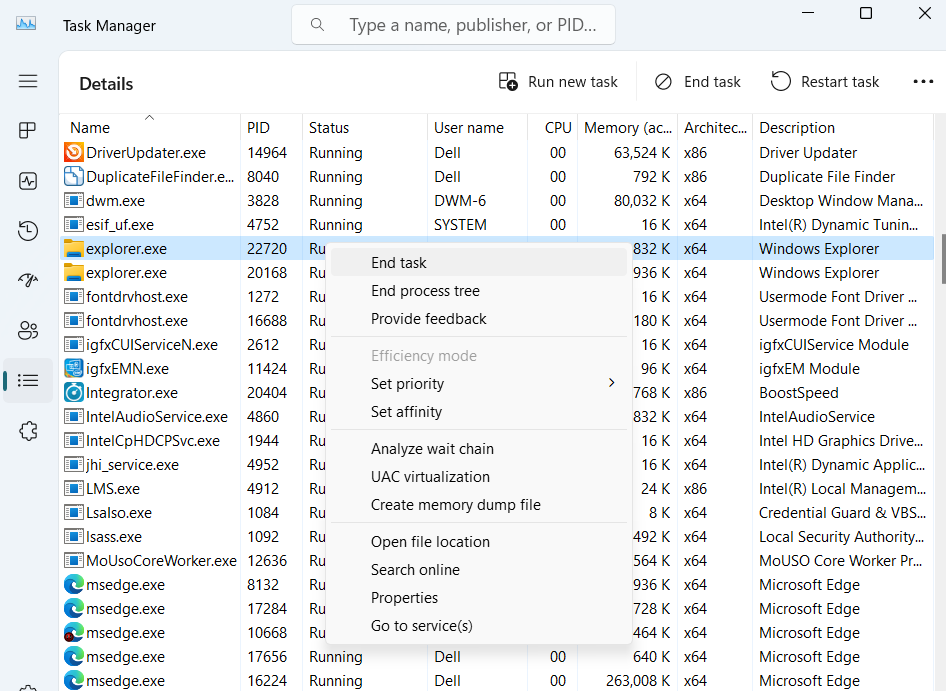The width and height of the screenshot is (946, 691).
Task: Open the Services view
Action: (x=28, y=430)
